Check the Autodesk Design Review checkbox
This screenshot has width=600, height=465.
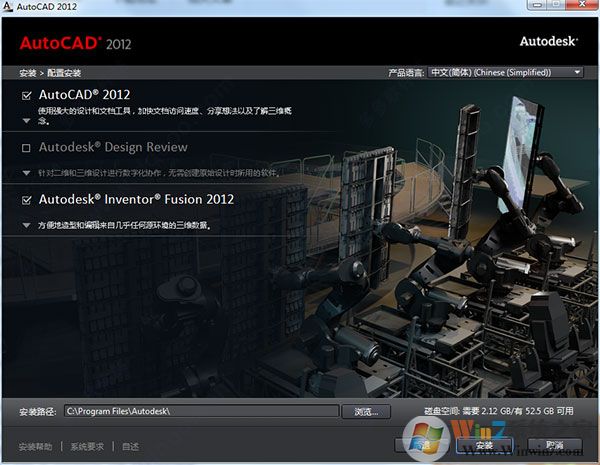click(26, 148)
